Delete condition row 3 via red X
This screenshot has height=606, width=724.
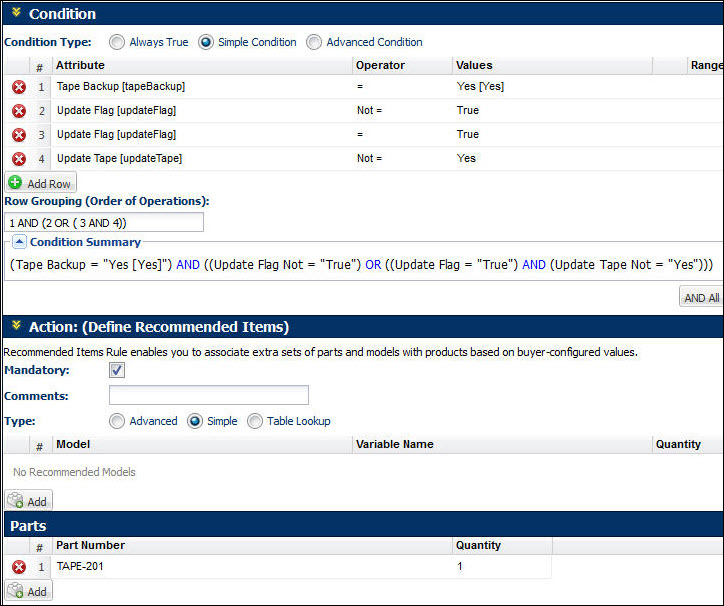[18, 135]
